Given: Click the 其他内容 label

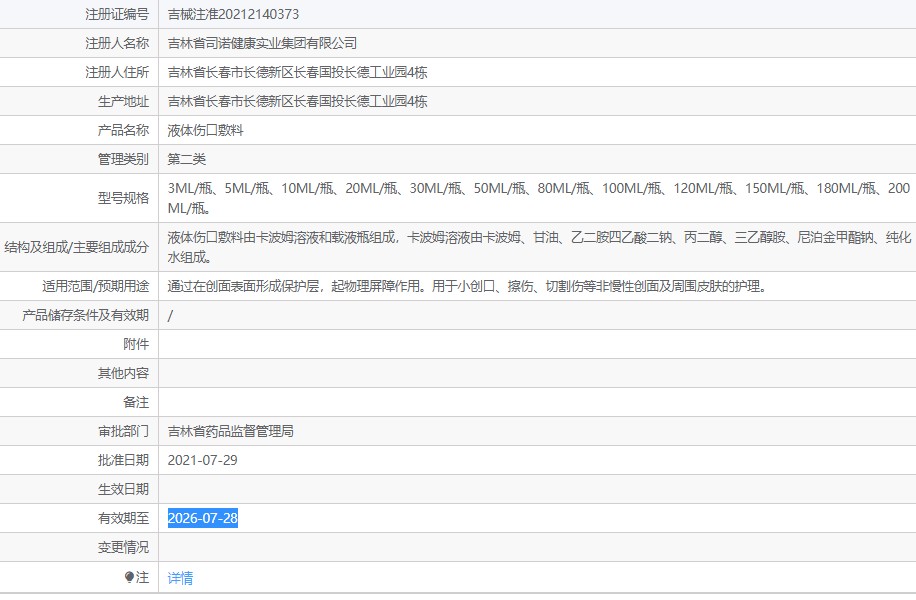Looking at the screenshot, I should (x=123, y=373).
